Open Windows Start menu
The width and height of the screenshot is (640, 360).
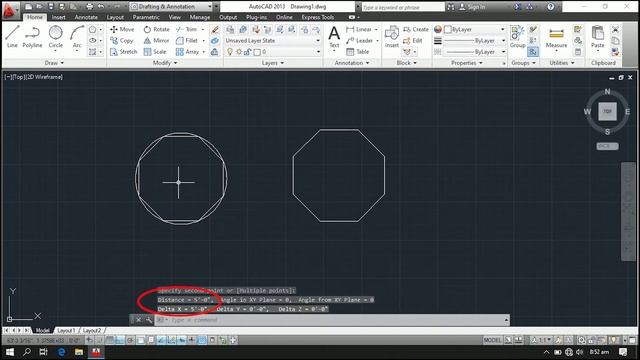(x=9, y=352)
